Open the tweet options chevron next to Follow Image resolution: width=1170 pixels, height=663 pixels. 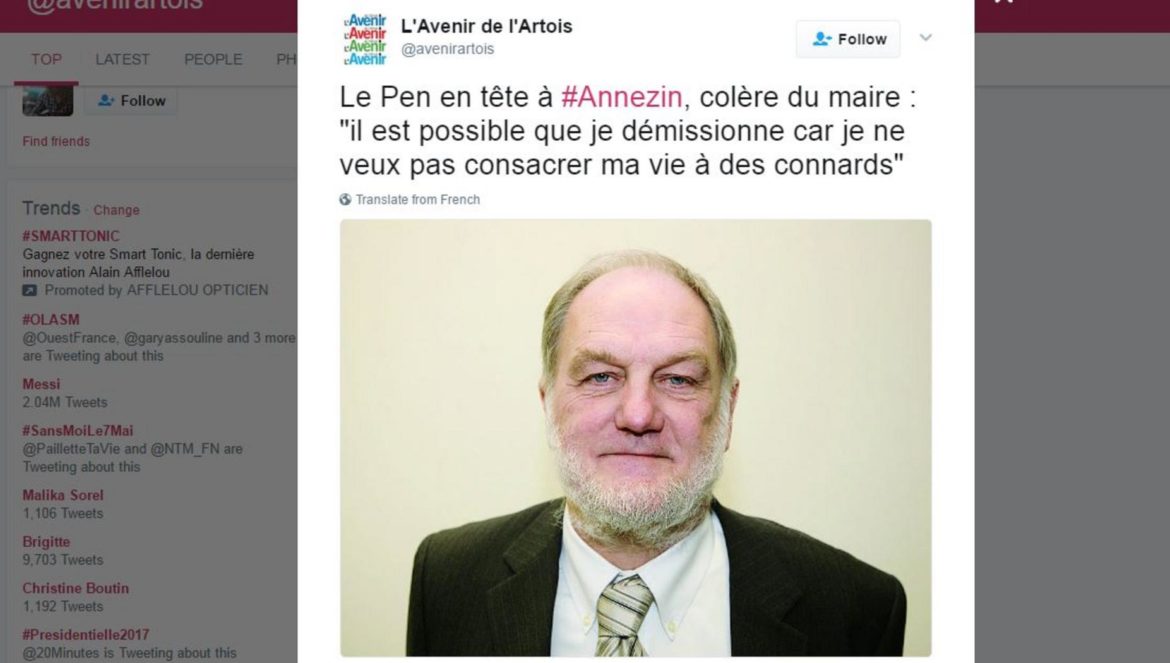pos(925,37)
